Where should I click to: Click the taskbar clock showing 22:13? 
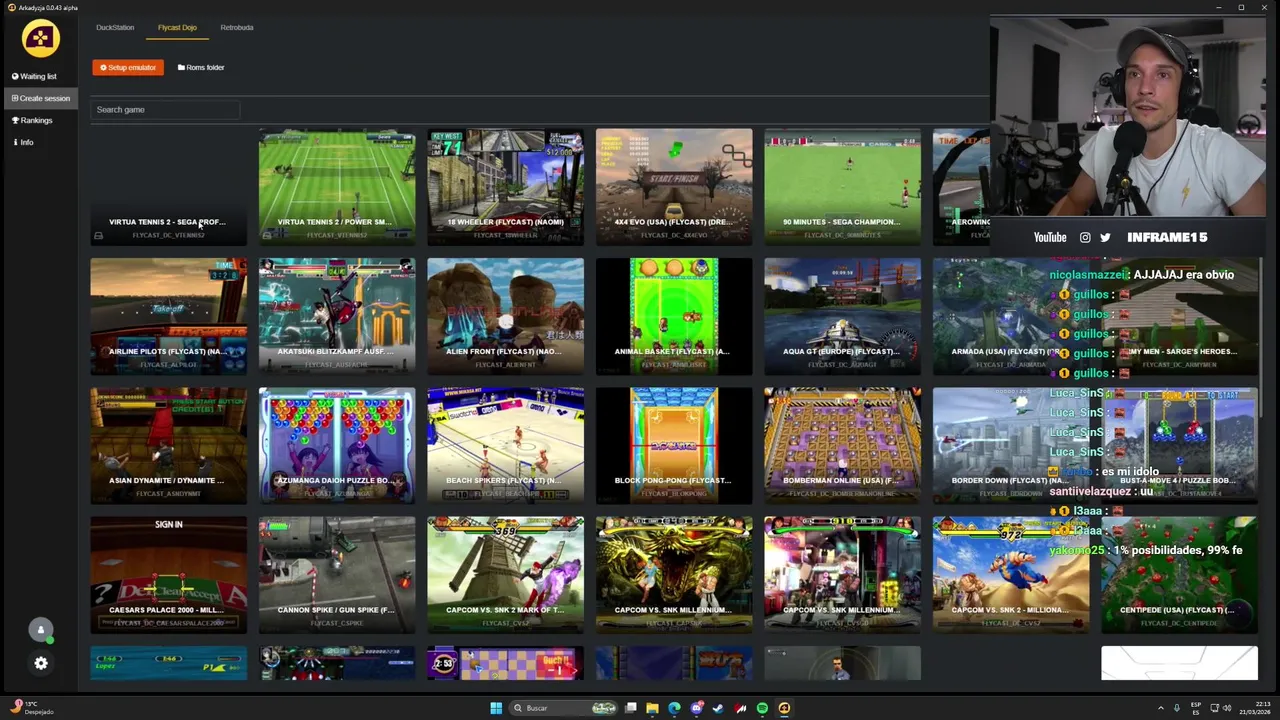pyautogui.click(x=1255, y=708)
